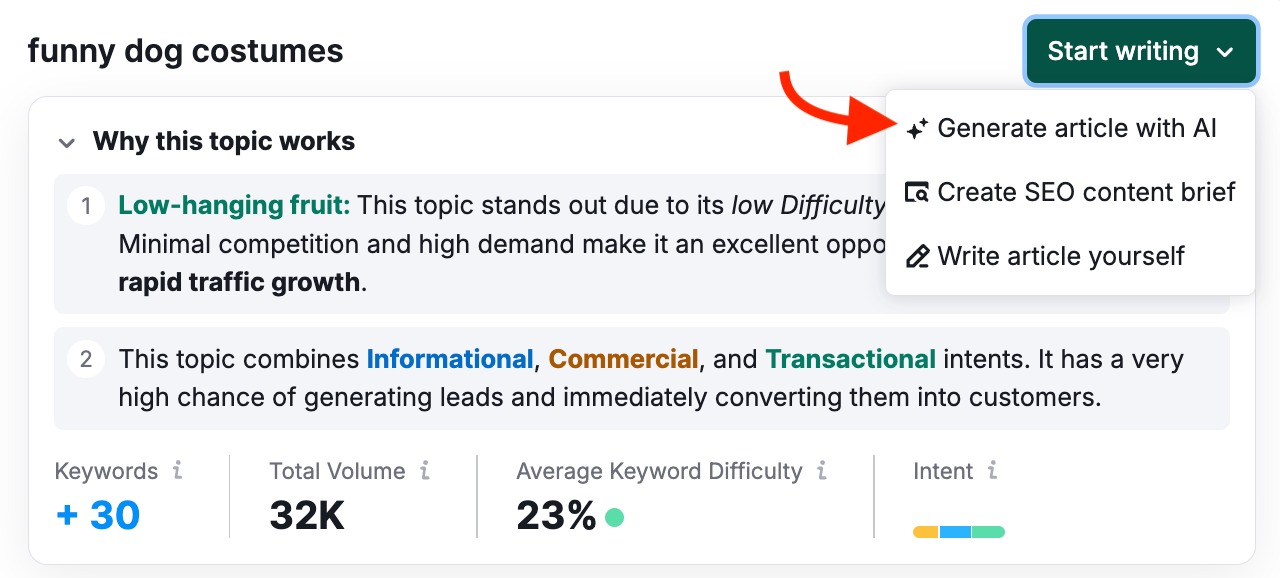Viewport: 1280px width, 578px height.
Task: Collapse the Why this topic works section
Action: pyautogui.click(x=67, y=142)
